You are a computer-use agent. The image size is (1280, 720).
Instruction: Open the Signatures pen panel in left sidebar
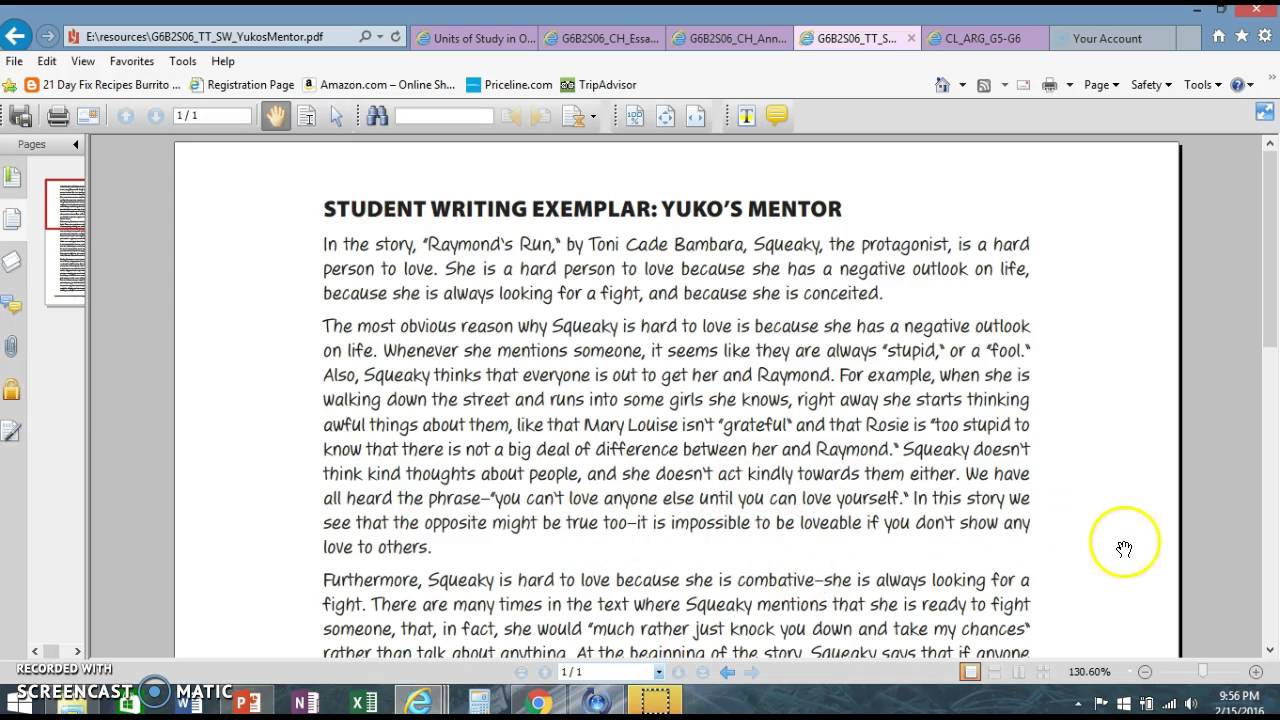12,431
